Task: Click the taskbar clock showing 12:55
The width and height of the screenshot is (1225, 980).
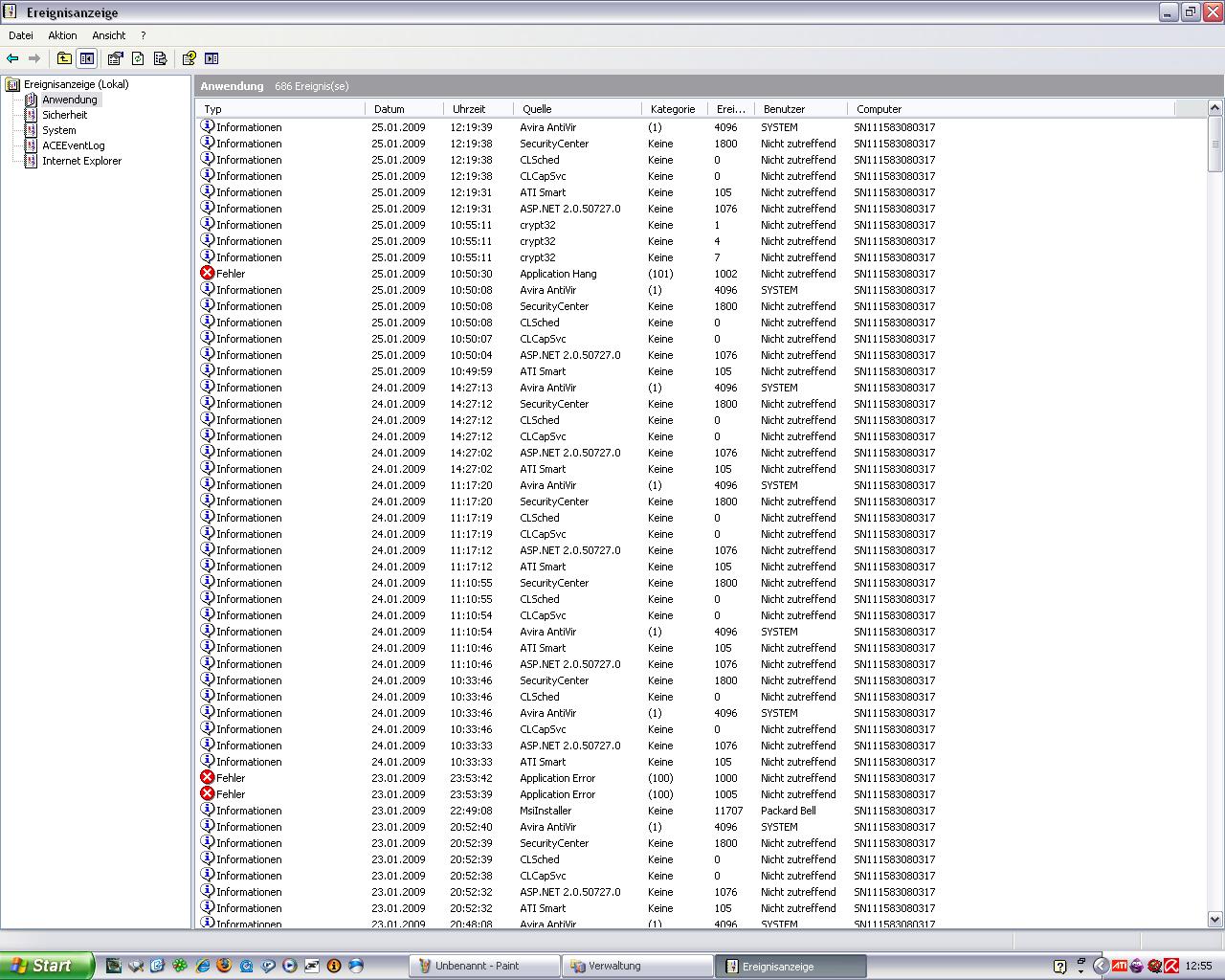Action: [x=1198, y=966]
